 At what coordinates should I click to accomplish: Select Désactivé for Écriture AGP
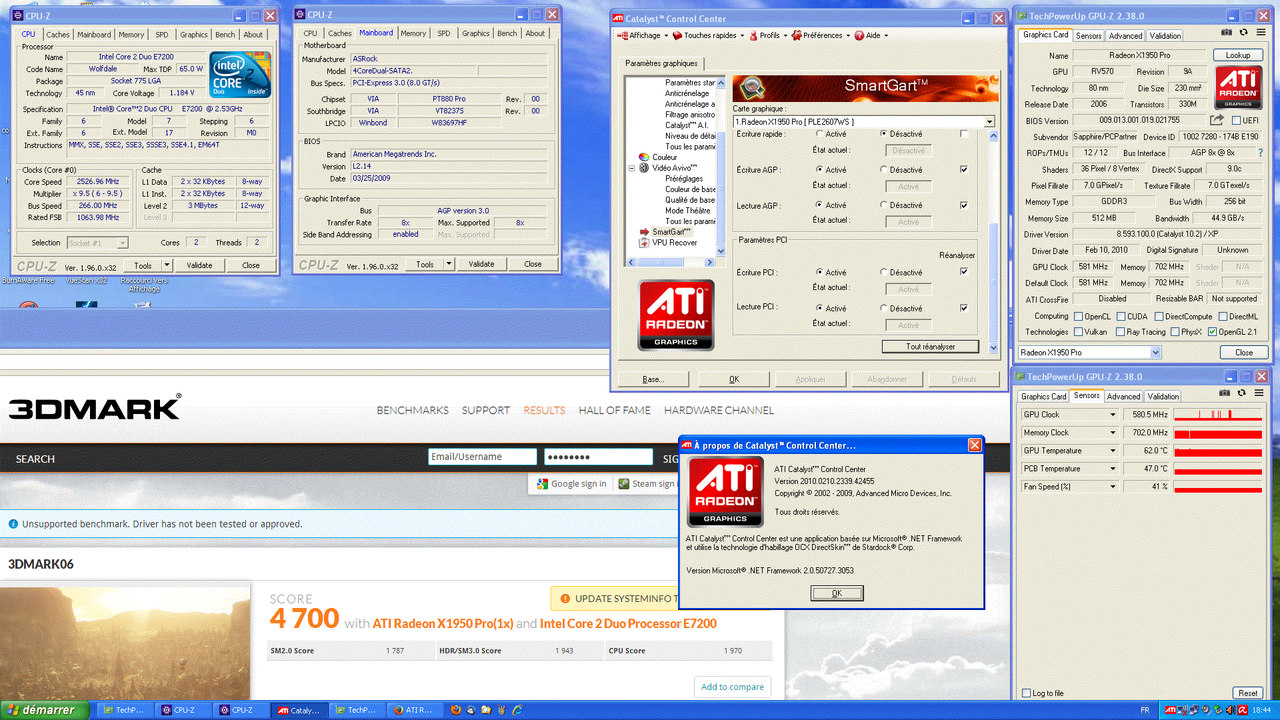tap(884, 170)
